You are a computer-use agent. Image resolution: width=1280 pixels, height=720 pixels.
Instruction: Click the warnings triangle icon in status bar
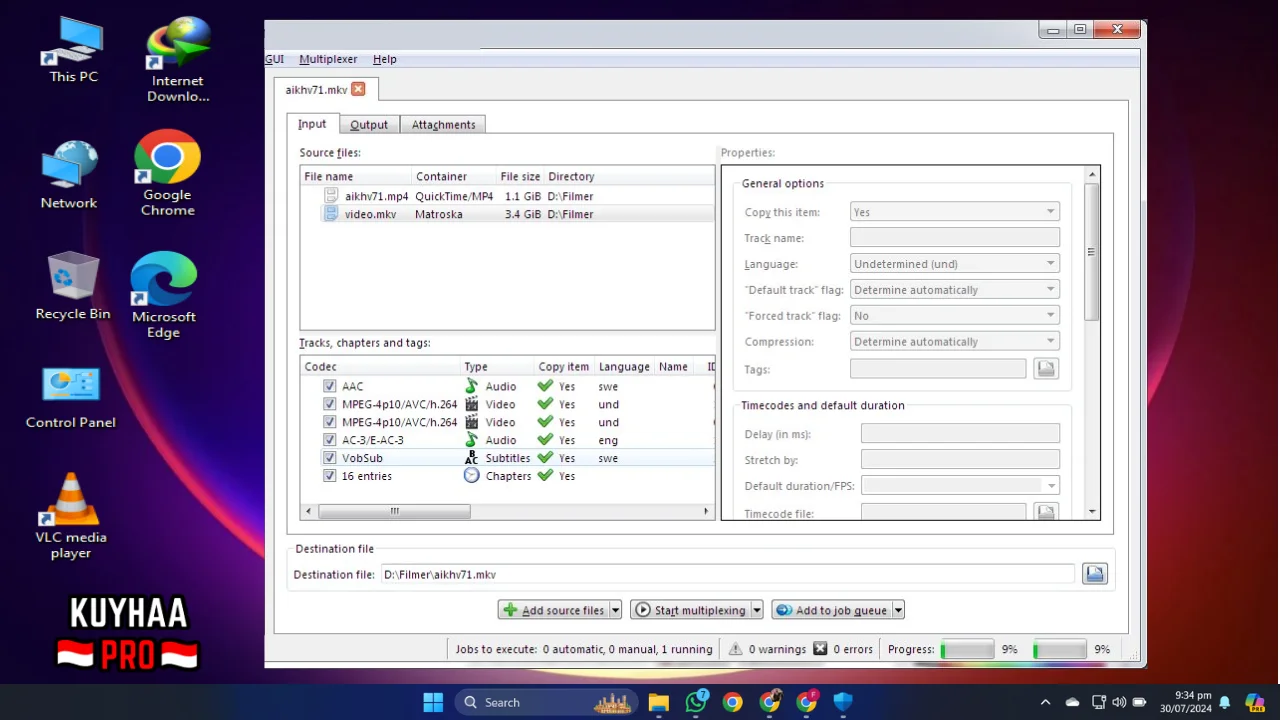pyautogui.click(x=736, y=649)
